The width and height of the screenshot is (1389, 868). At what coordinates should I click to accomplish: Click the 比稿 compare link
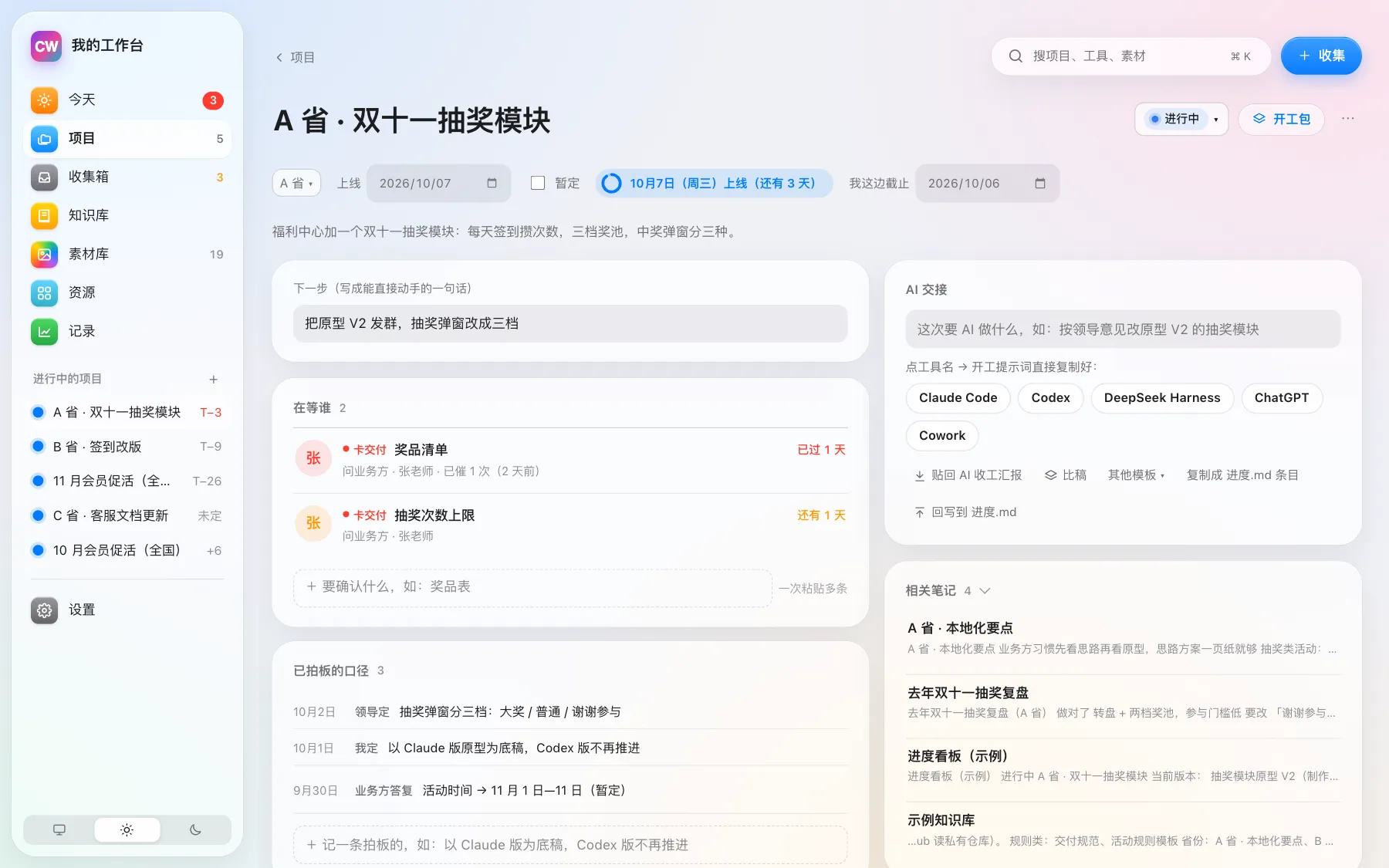pyautogui.click(x=1066, y=475)
